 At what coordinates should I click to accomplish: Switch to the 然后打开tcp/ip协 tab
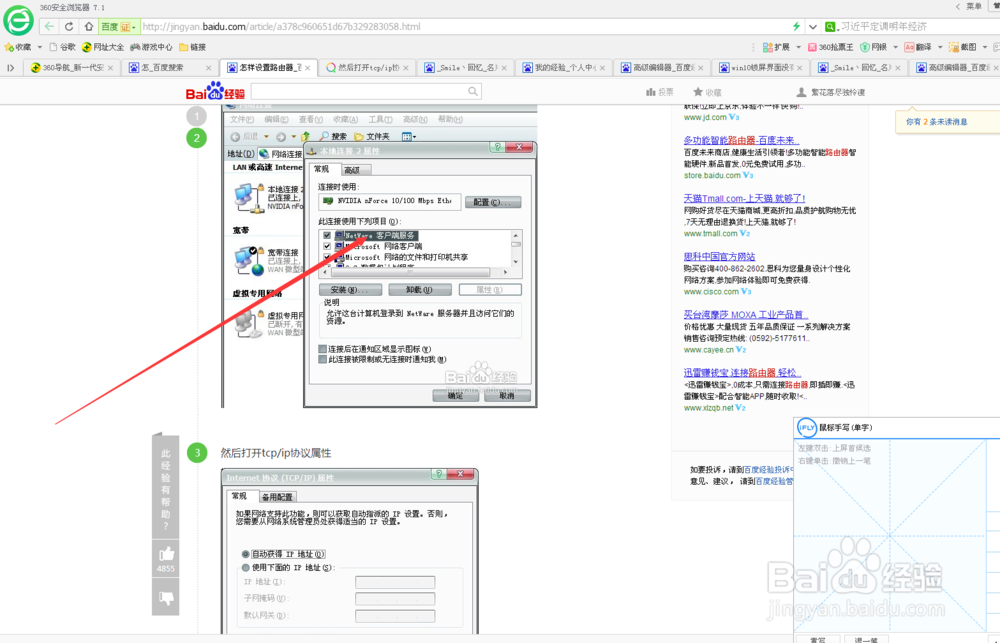(x=367, y=67)
